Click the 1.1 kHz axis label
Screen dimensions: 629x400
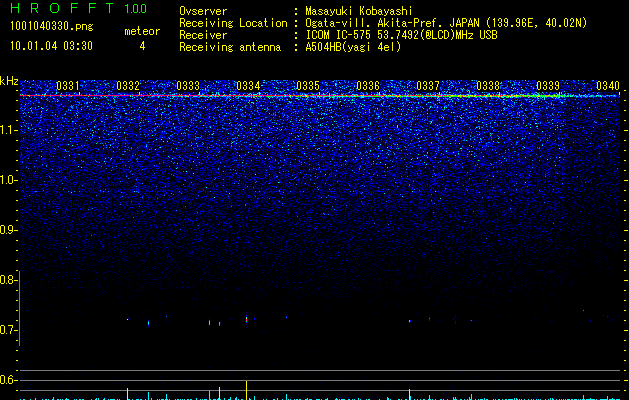(x=9, y=130)
